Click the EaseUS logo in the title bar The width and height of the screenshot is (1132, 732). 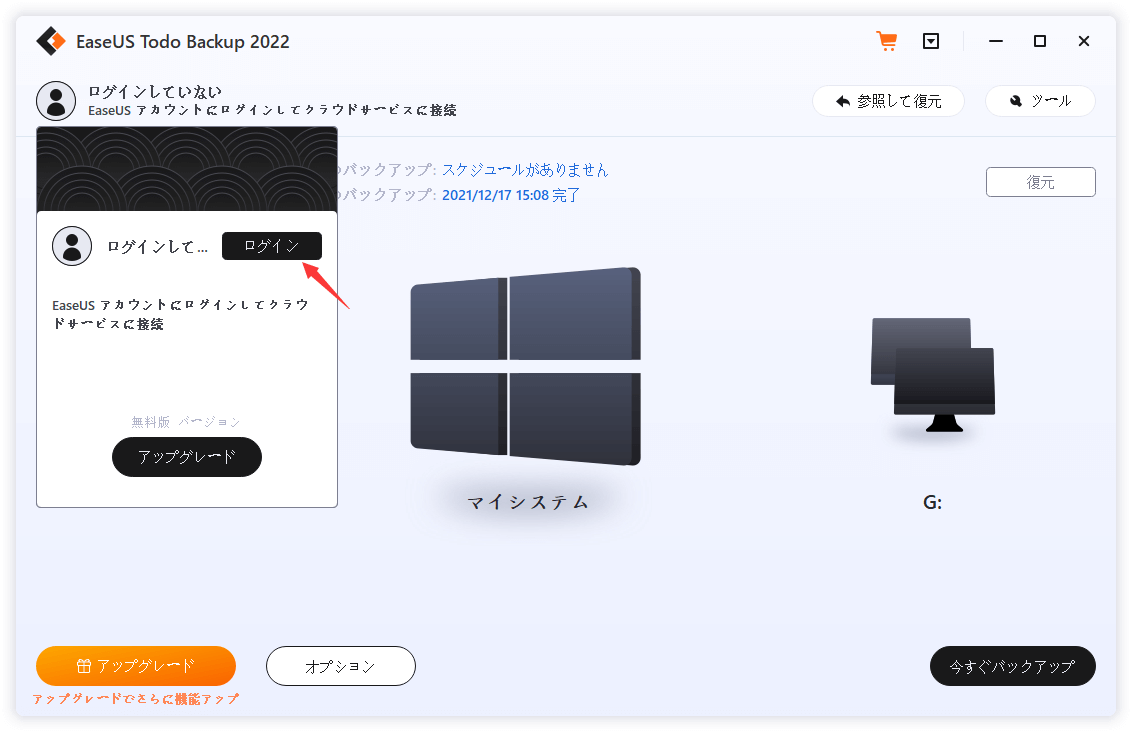click(51, 41)
